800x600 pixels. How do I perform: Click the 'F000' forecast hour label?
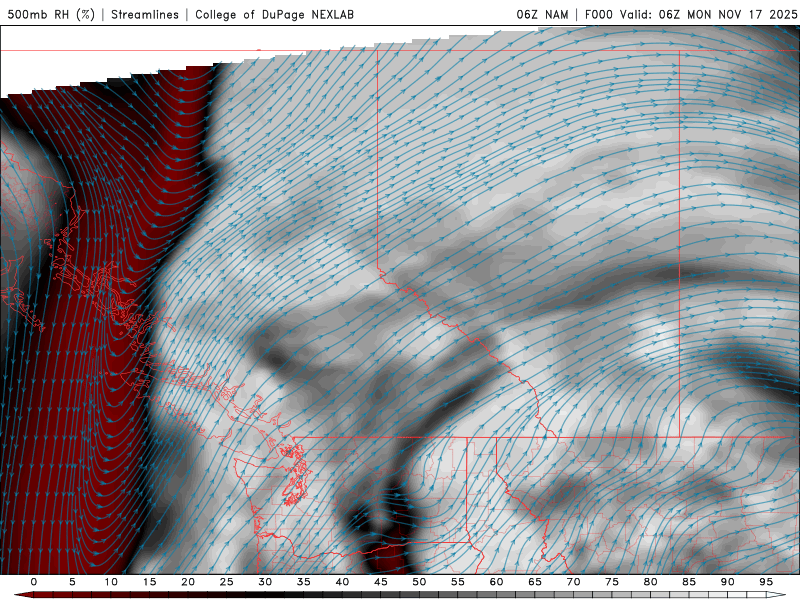click(x=598, y=14)
